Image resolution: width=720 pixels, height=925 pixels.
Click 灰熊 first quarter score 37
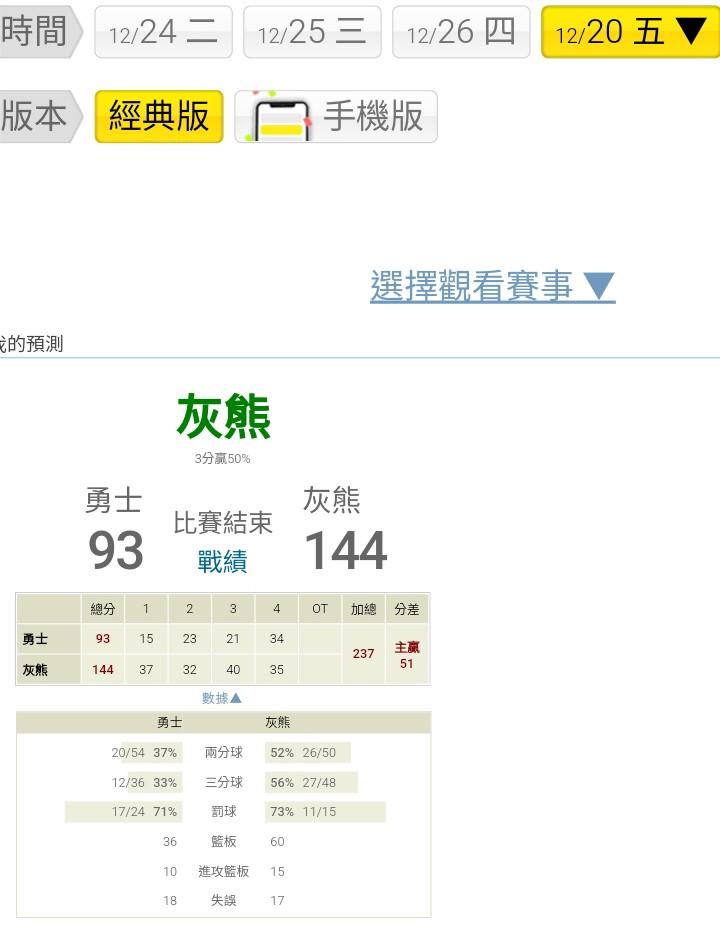coord(146,670)
